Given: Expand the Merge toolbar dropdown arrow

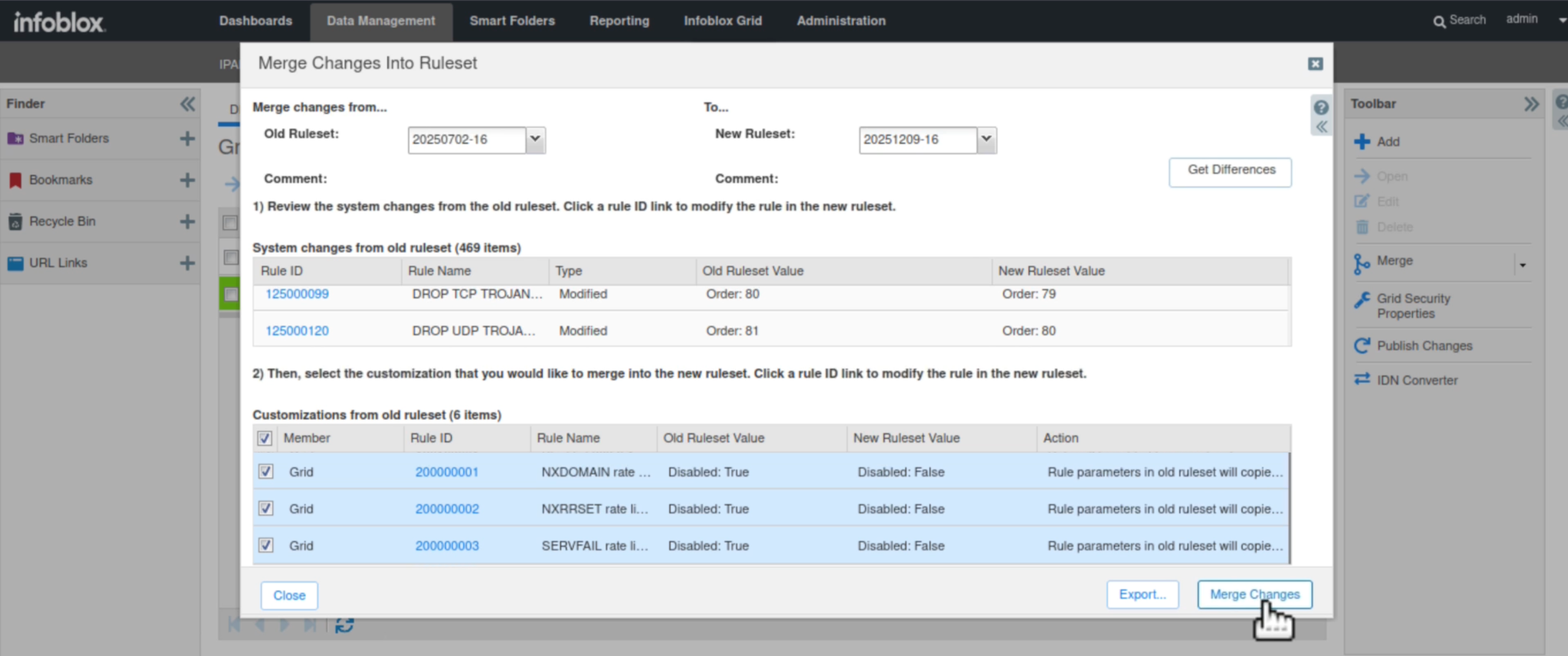Looking at the screenshot, I should (x=1522, y=265).
